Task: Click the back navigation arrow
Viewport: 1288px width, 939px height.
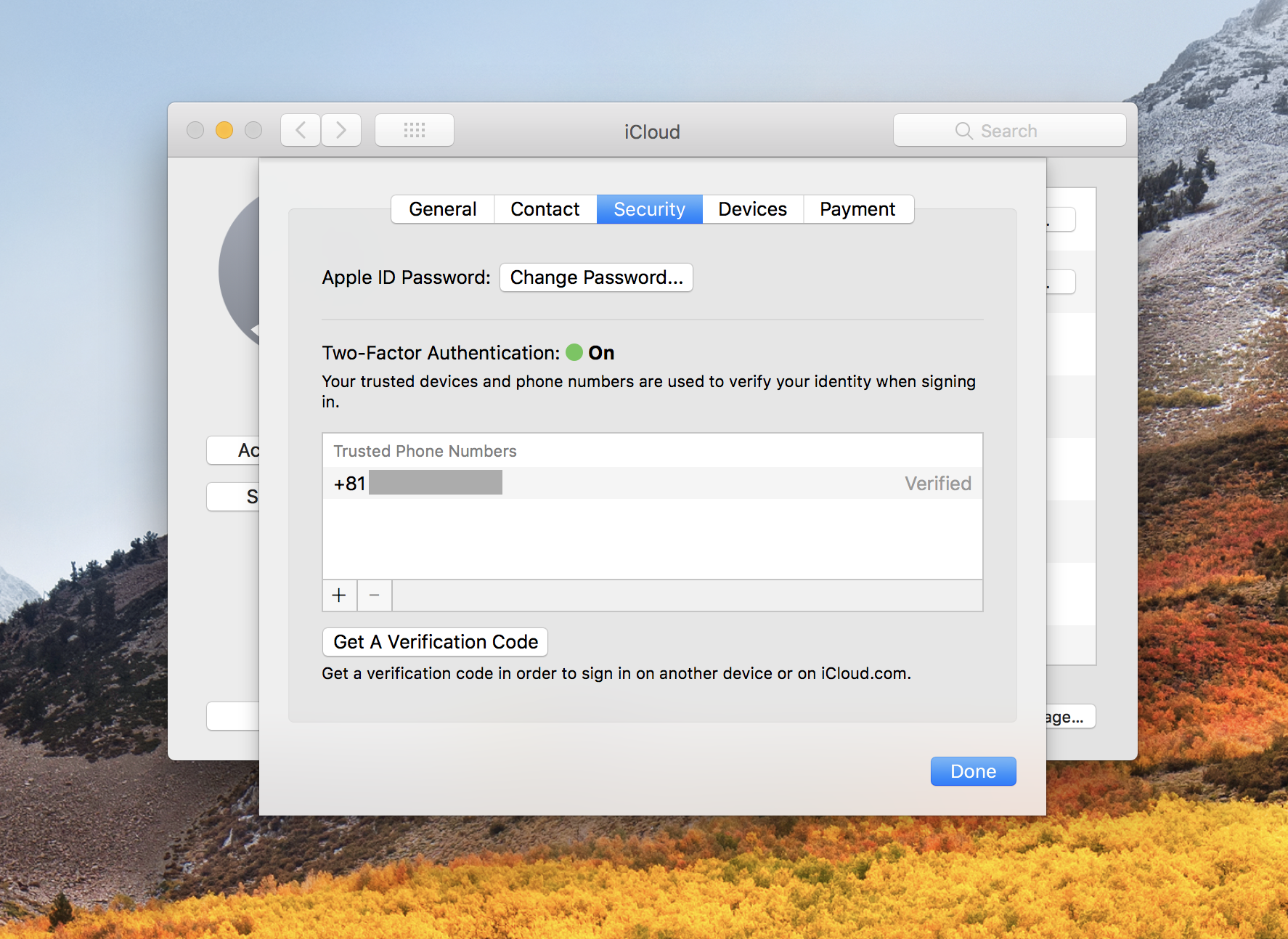Action: pyautogui.click(x=300, y=129)
